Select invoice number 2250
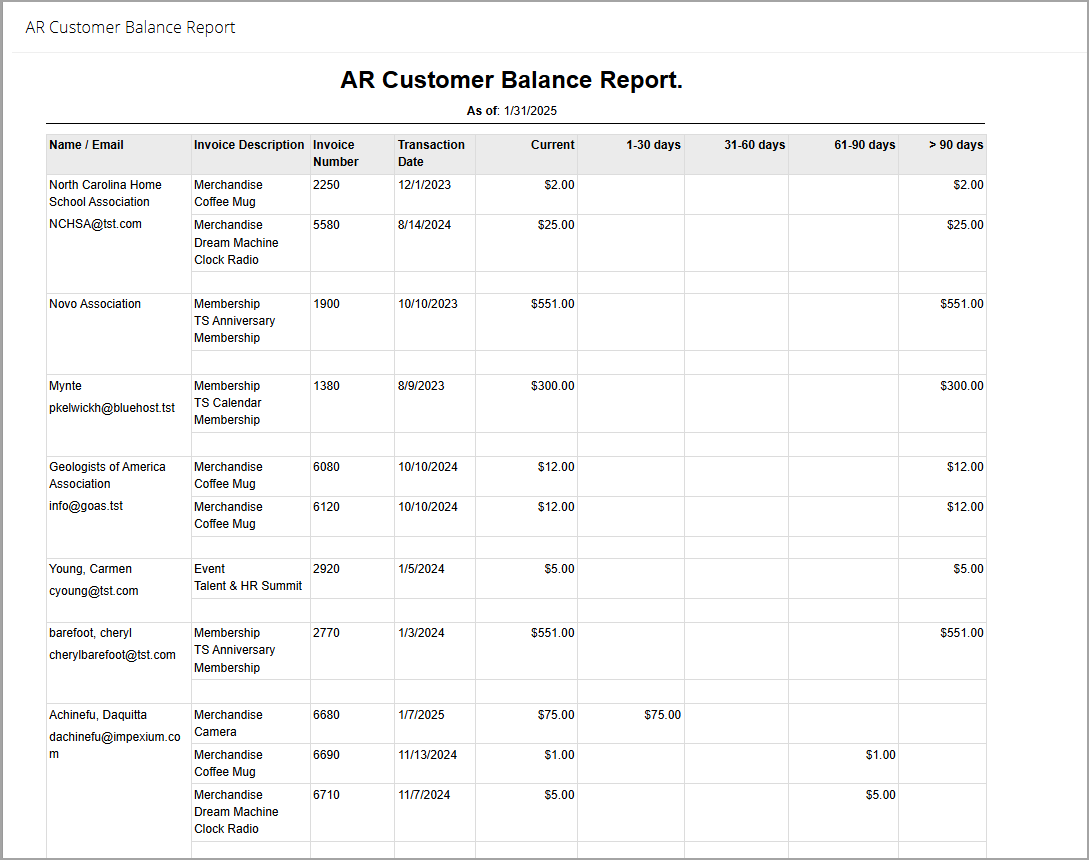1089x860 pixels. tap(326, 185)
